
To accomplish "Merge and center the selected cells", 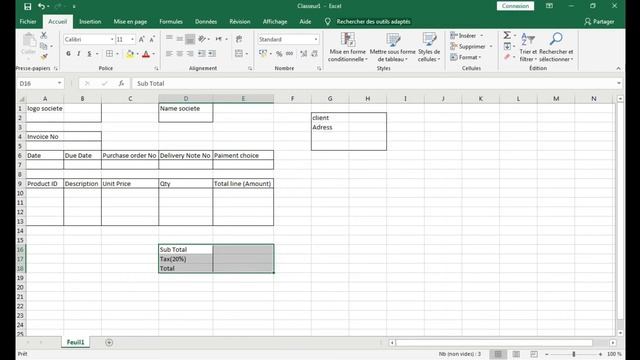I will (x=239, y=53).
